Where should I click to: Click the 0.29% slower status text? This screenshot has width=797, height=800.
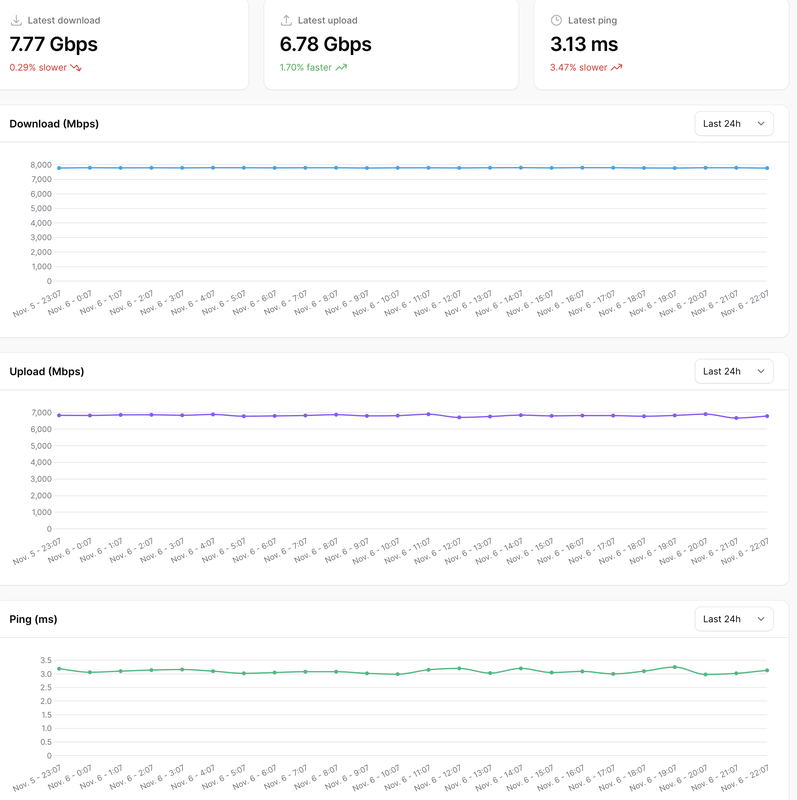pos(38,67)
